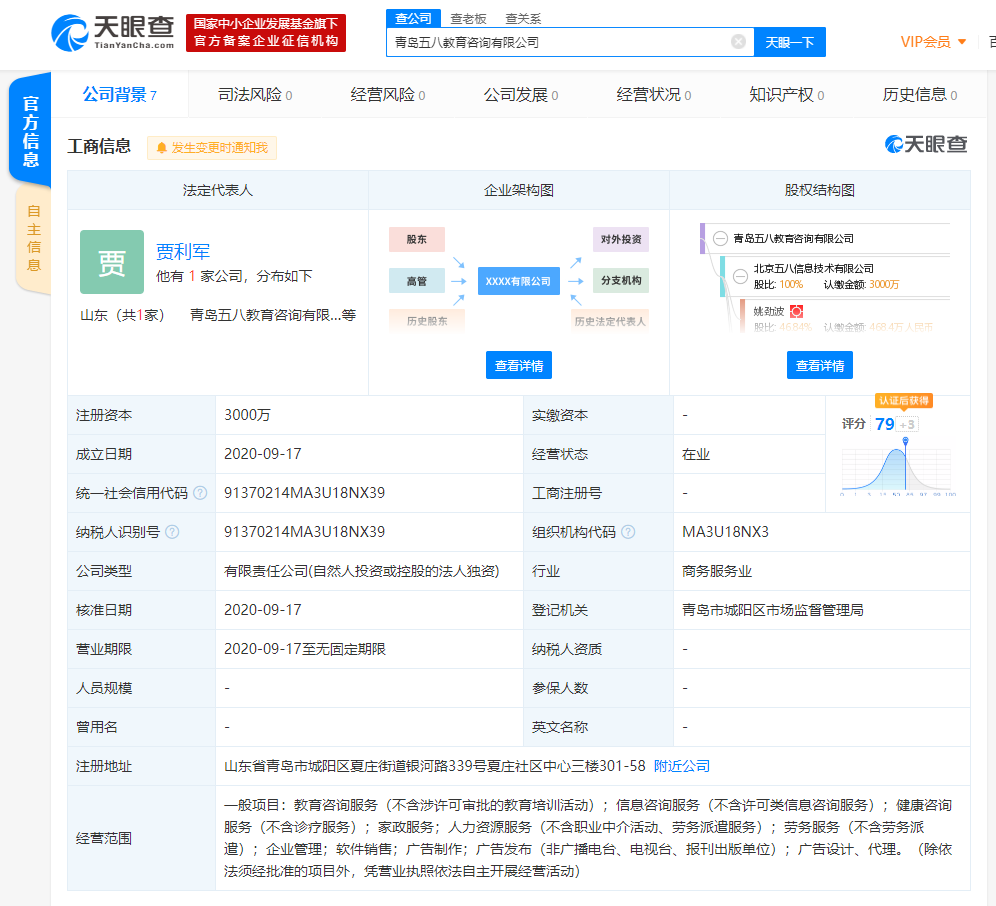Switch to the 司法风险 tab

[x=254, y=95]
